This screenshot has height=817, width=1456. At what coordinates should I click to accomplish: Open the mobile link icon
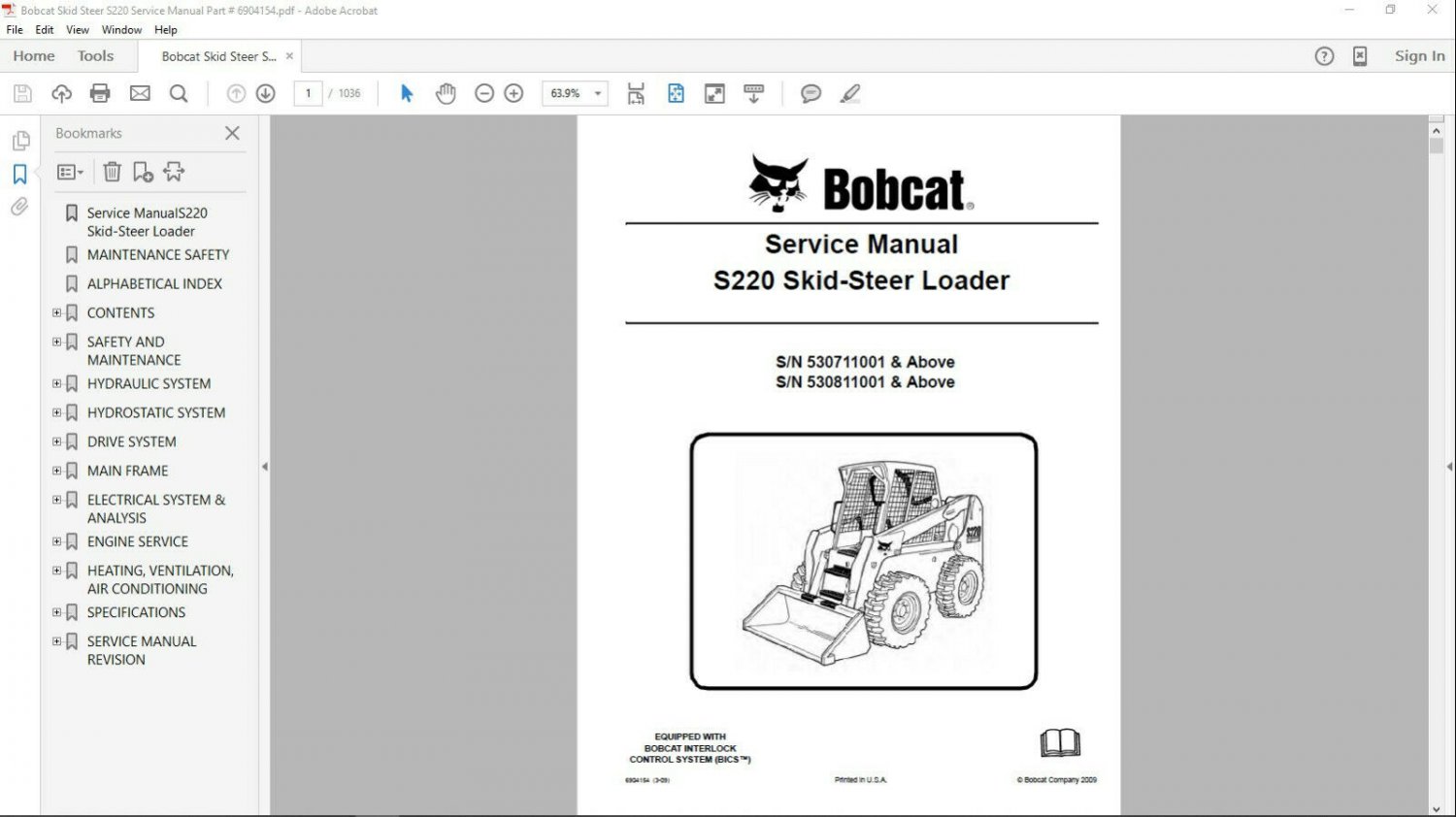(x=1360, y=56)
